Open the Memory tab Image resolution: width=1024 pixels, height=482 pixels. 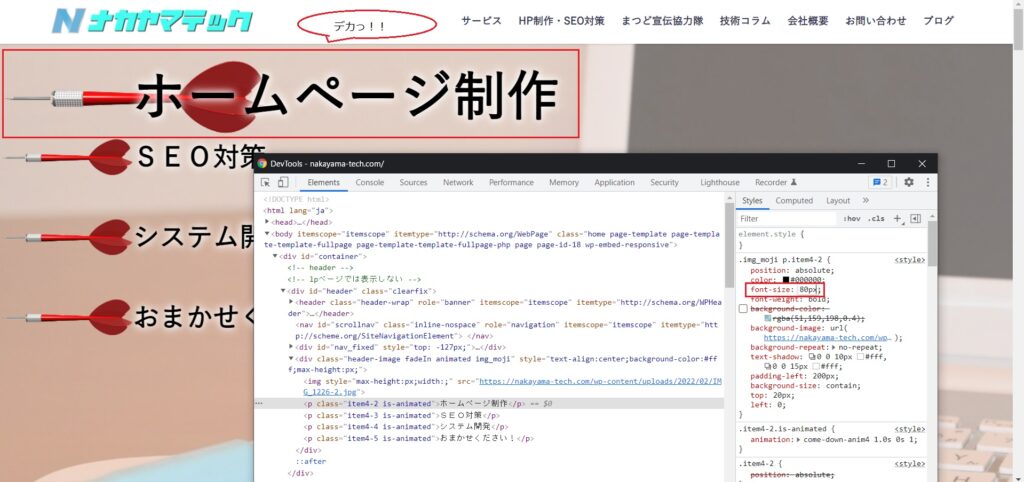click(x=564, y=183)
